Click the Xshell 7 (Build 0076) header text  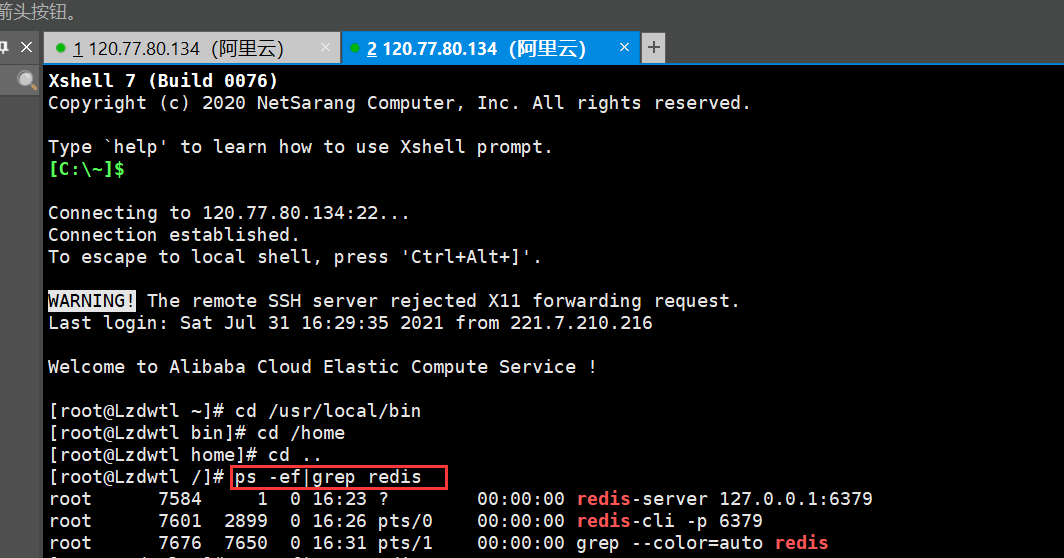[x=163, y=81]
